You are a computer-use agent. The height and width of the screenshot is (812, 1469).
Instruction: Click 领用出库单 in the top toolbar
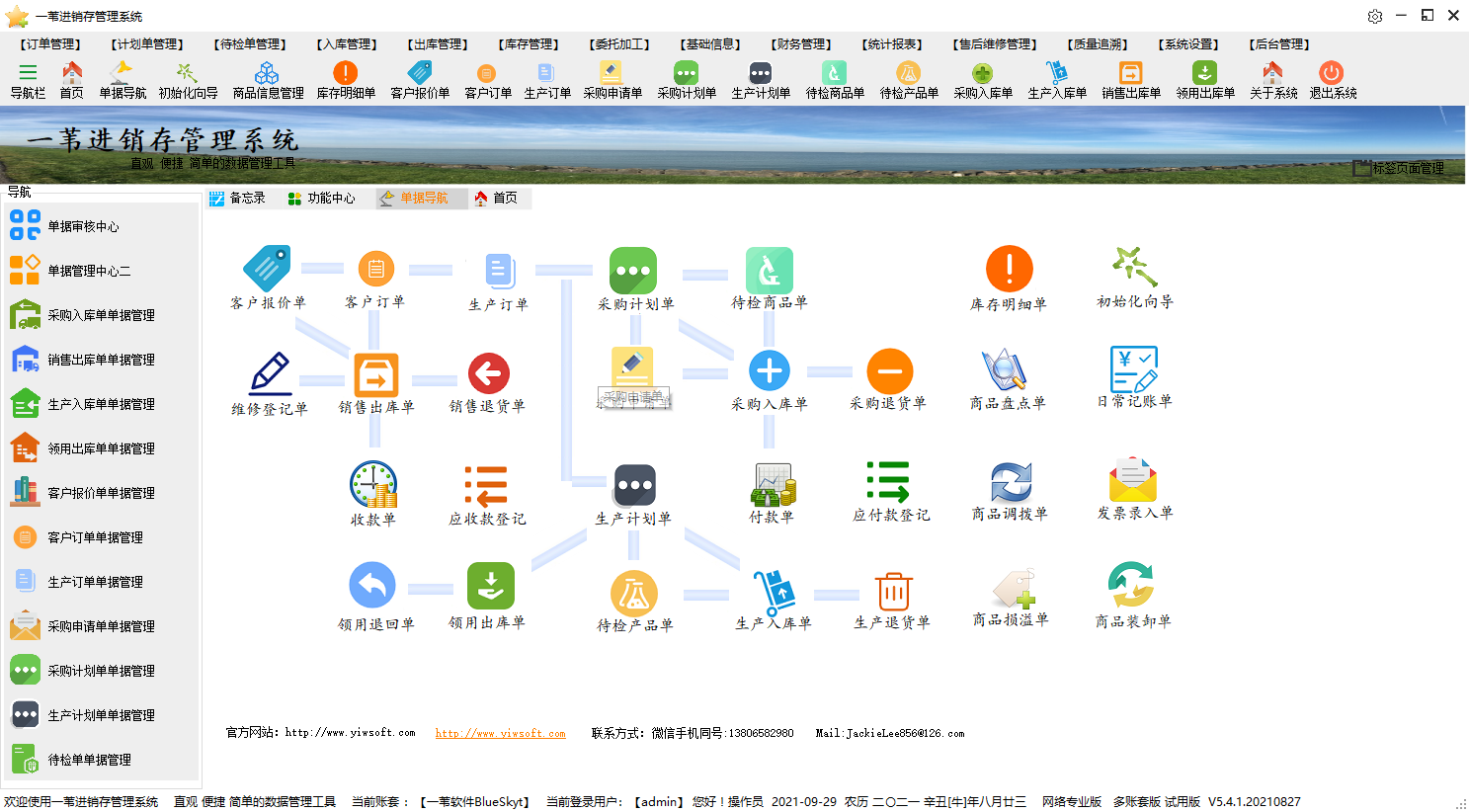[1205, 80]
